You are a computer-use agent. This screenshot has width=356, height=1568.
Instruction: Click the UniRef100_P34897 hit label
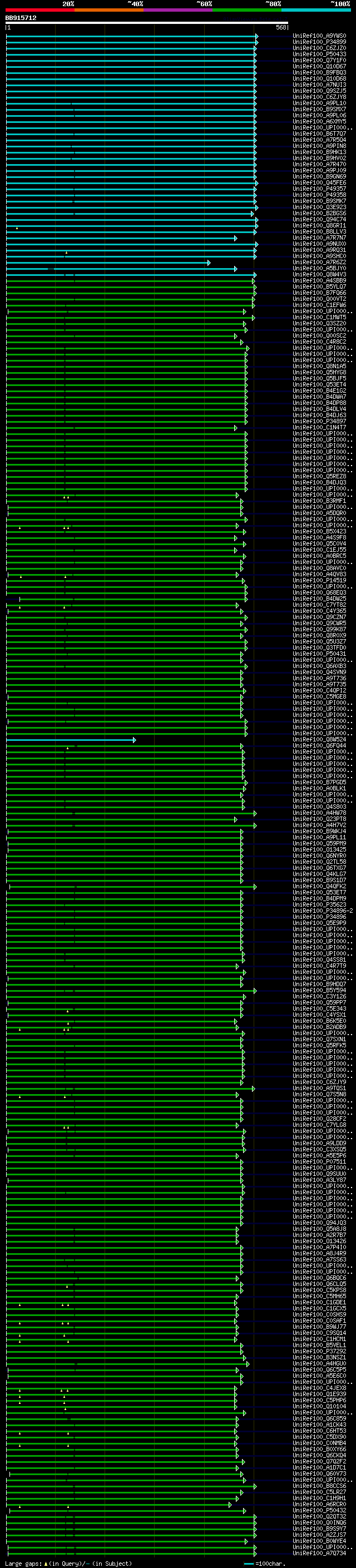coord(319,421)
